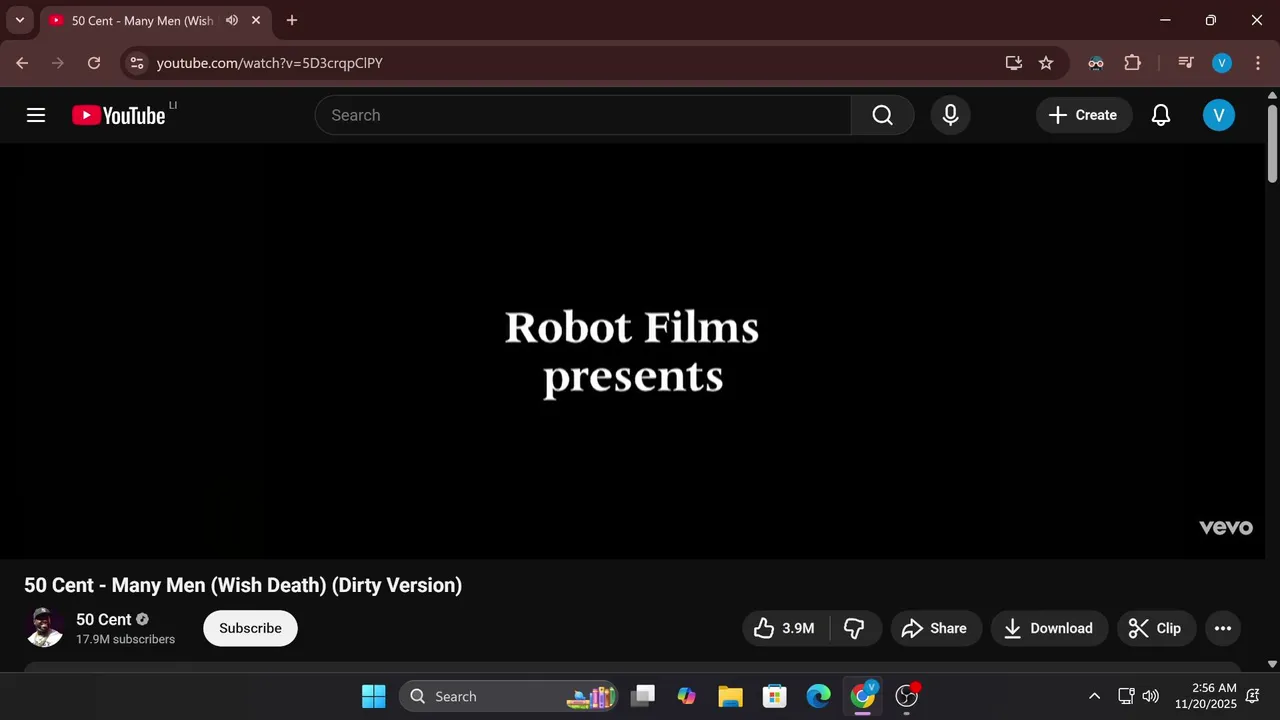Open 50 Cent channel name link

[104, 619]
